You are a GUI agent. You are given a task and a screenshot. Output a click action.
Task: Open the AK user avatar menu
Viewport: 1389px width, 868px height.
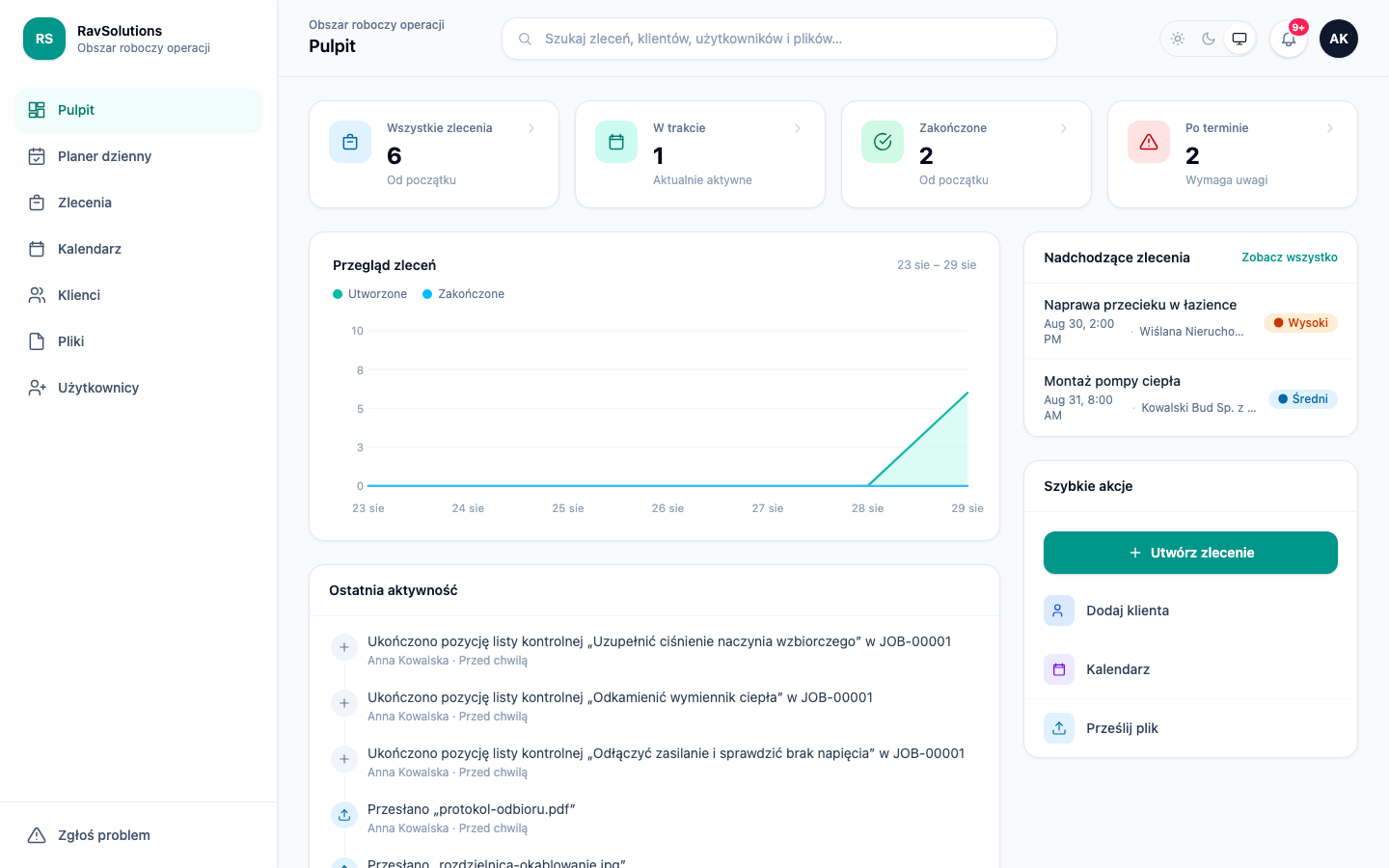[x=1339, y=39]
